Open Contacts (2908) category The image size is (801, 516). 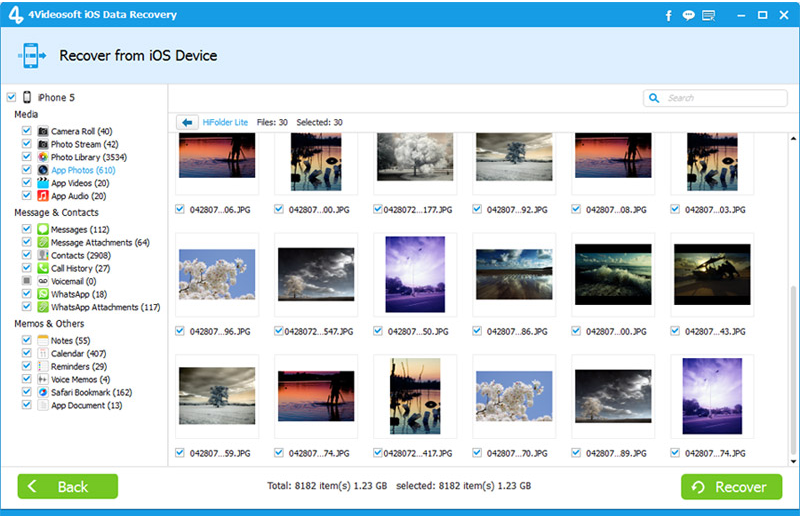click(81, 255)
